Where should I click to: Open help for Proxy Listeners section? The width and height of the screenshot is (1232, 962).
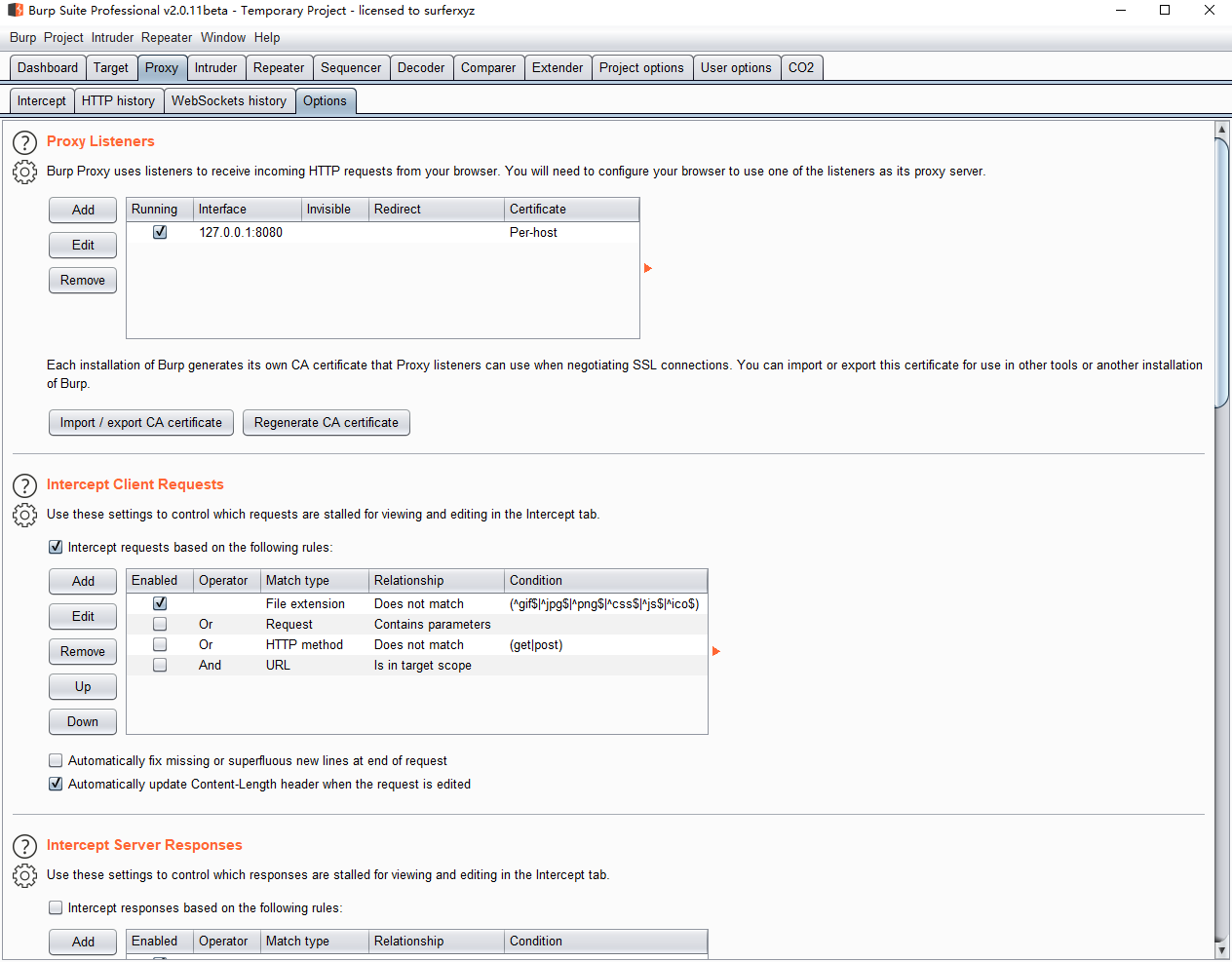[24, 143]
